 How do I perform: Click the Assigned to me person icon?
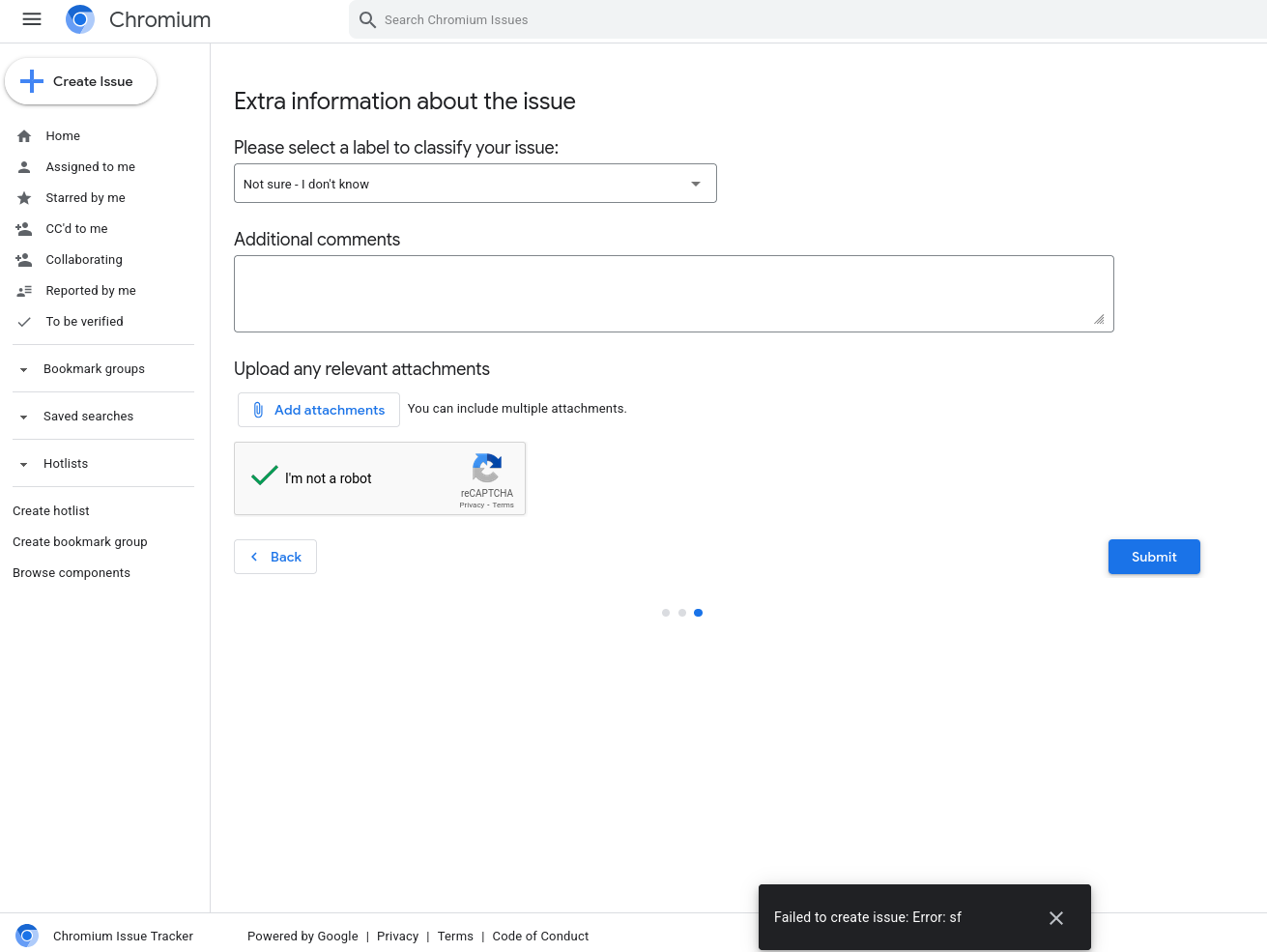pos(24,167)
